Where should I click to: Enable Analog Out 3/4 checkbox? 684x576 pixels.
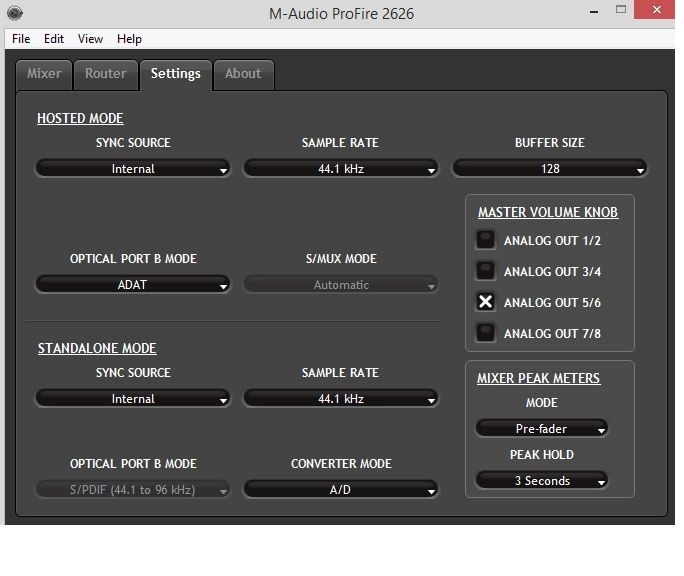click(x=485, y=271)
